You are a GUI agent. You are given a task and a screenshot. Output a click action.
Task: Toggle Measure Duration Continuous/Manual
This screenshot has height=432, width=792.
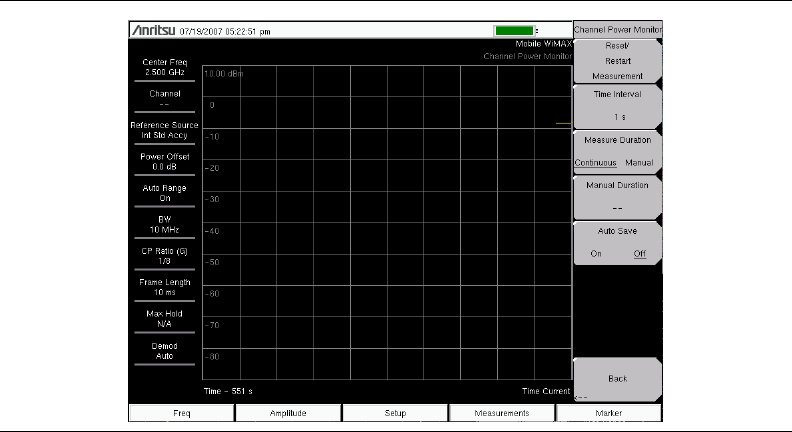(x=616, y=151)
